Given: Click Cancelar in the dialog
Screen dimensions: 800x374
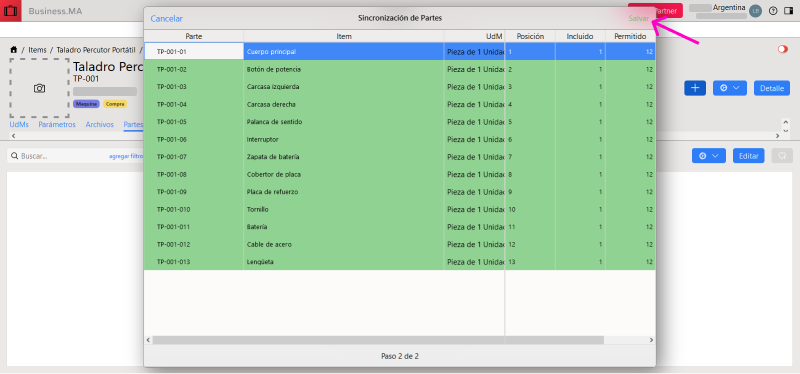Looking at the screenshot, I should click(x=166, y=18).
